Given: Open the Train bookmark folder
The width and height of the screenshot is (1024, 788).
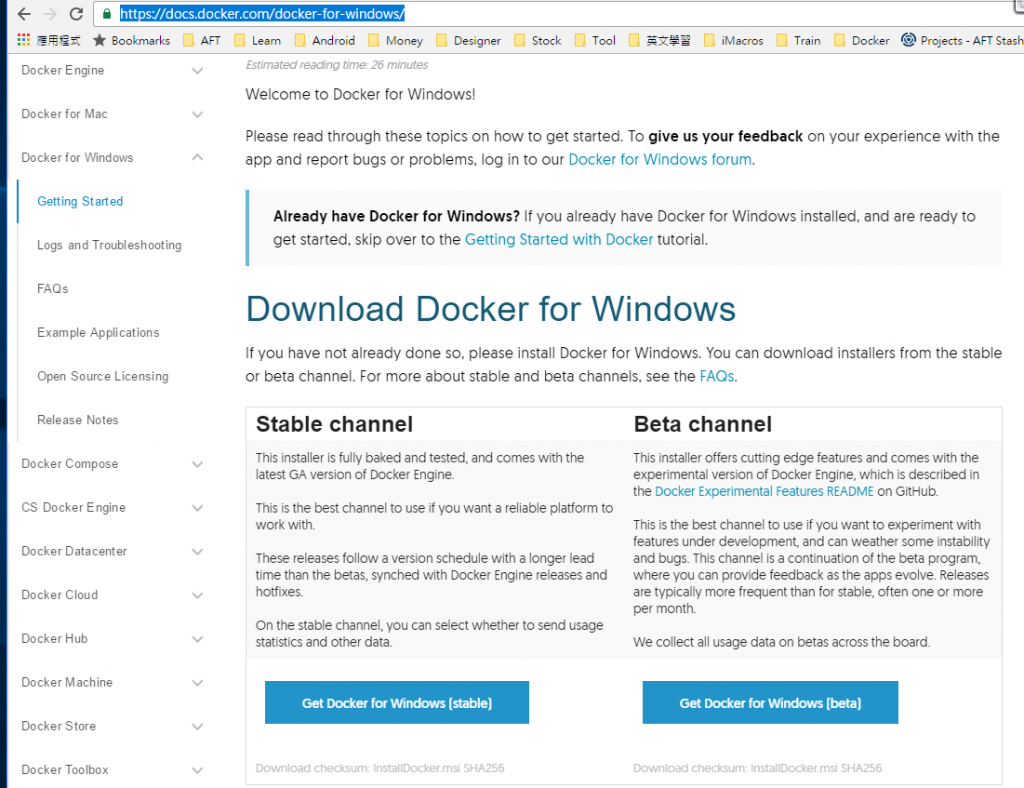Looking at the screenshot, I should [799, 40].
